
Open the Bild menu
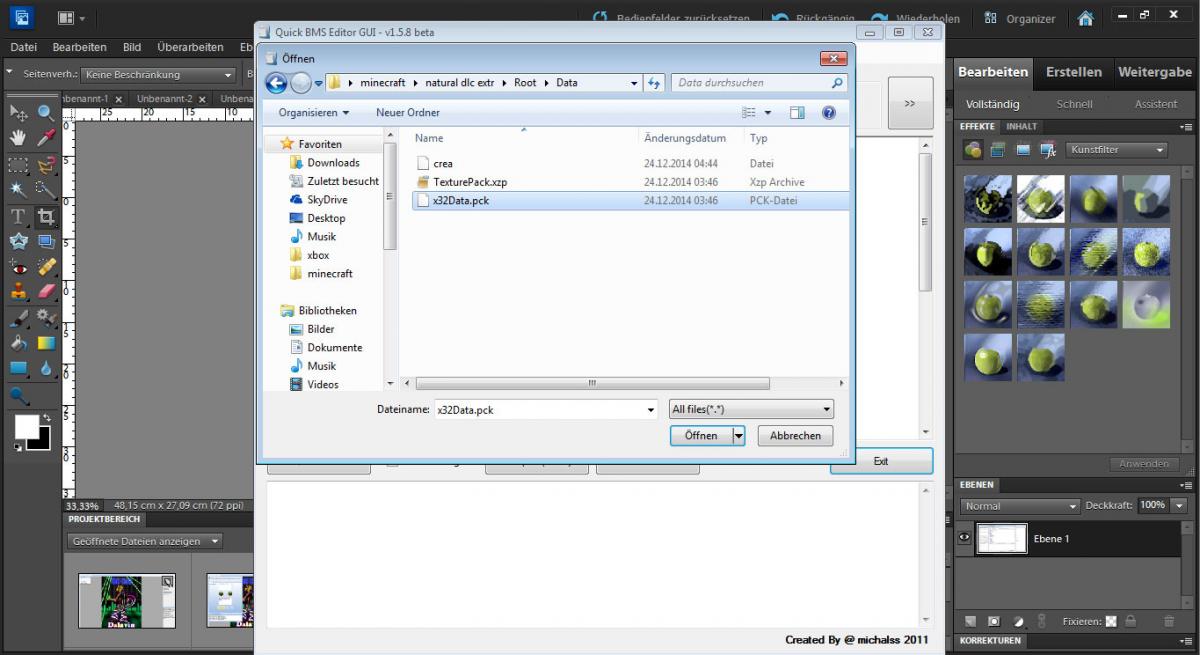(132, 47)
